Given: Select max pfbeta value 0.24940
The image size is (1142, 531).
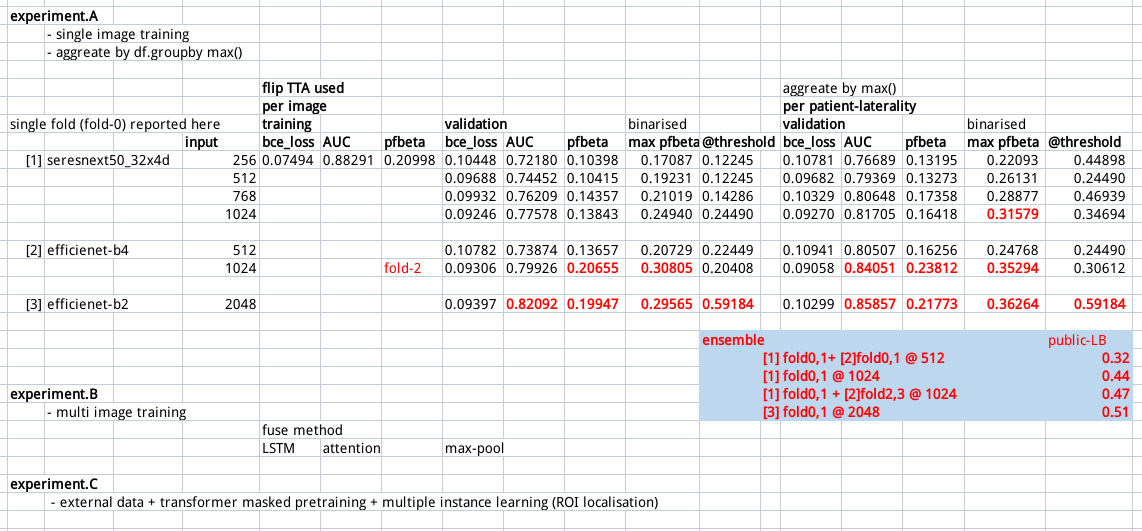Looking at the screenshot, I should [668, 214].
